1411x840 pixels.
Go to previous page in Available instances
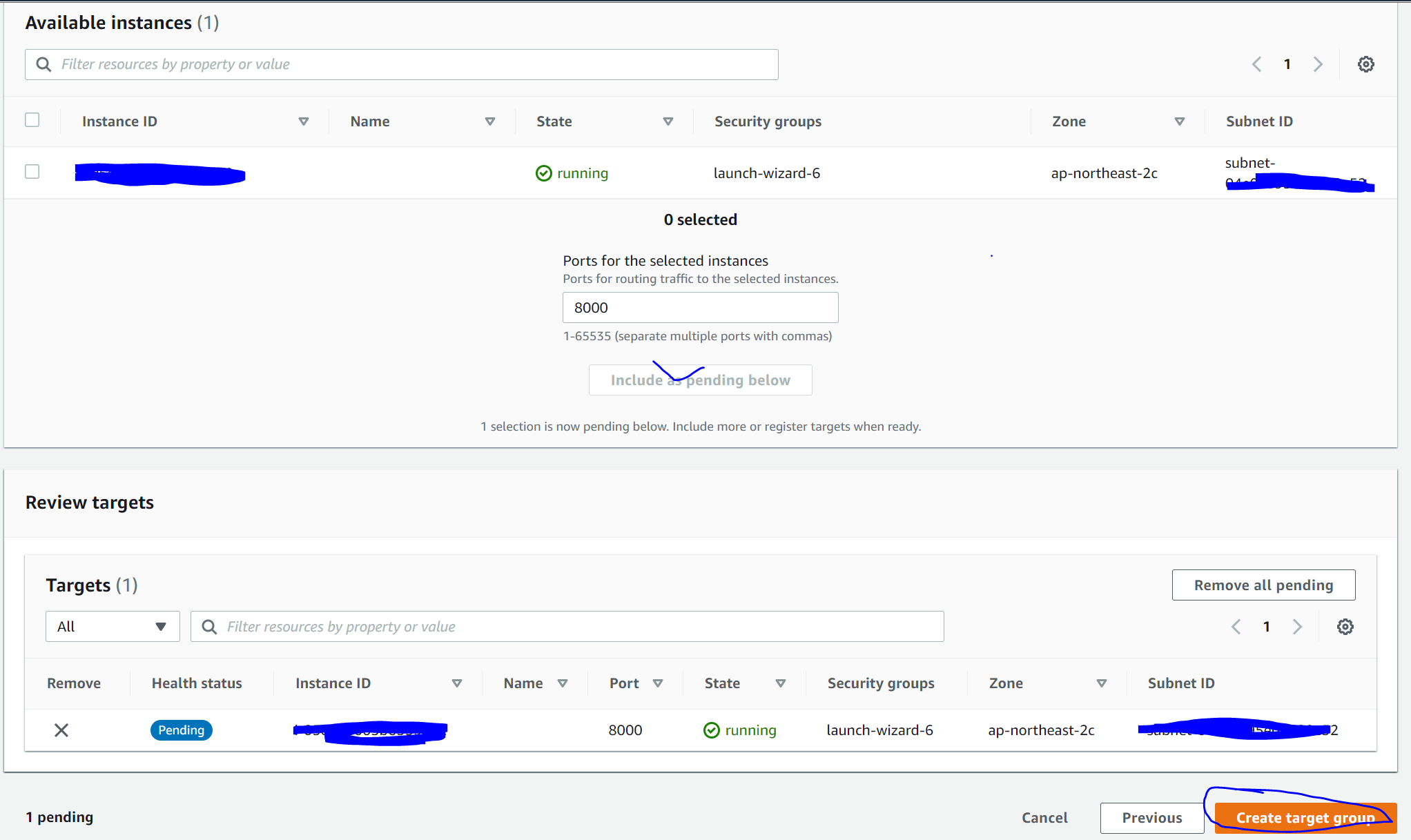pos(1256,64)
